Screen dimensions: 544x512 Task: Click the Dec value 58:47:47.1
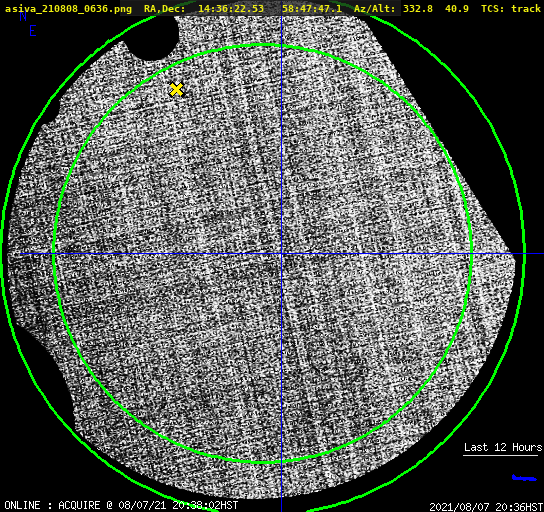pos(312,8)
